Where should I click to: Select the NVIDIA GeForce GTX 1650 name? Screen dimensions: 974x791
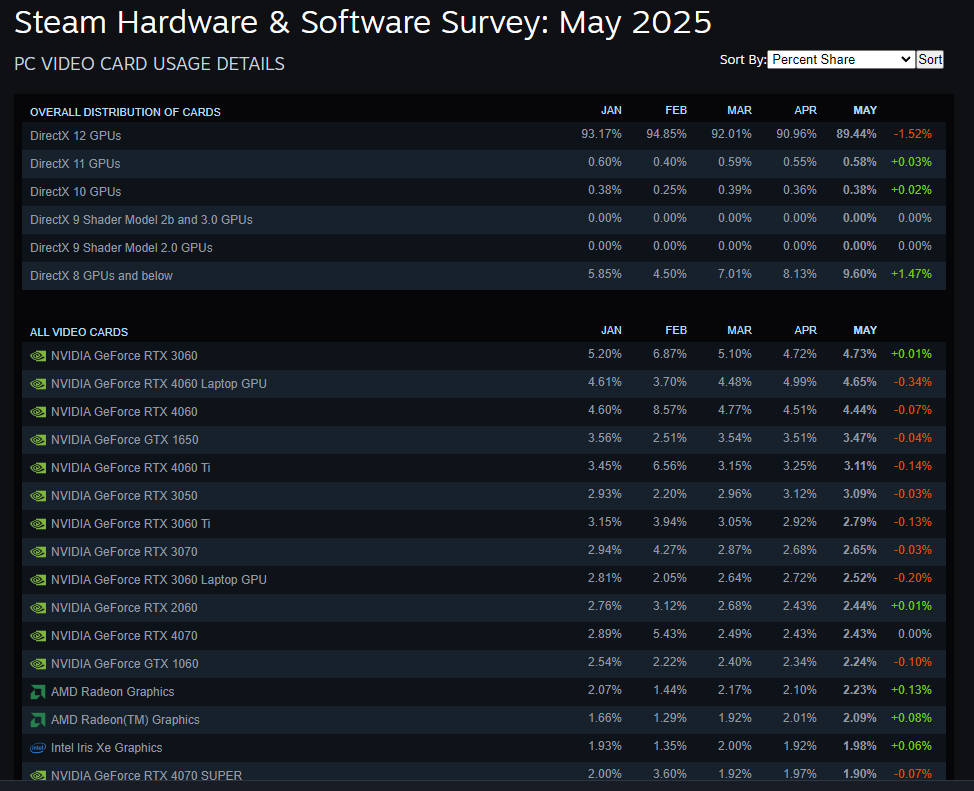tap(124, 440)
